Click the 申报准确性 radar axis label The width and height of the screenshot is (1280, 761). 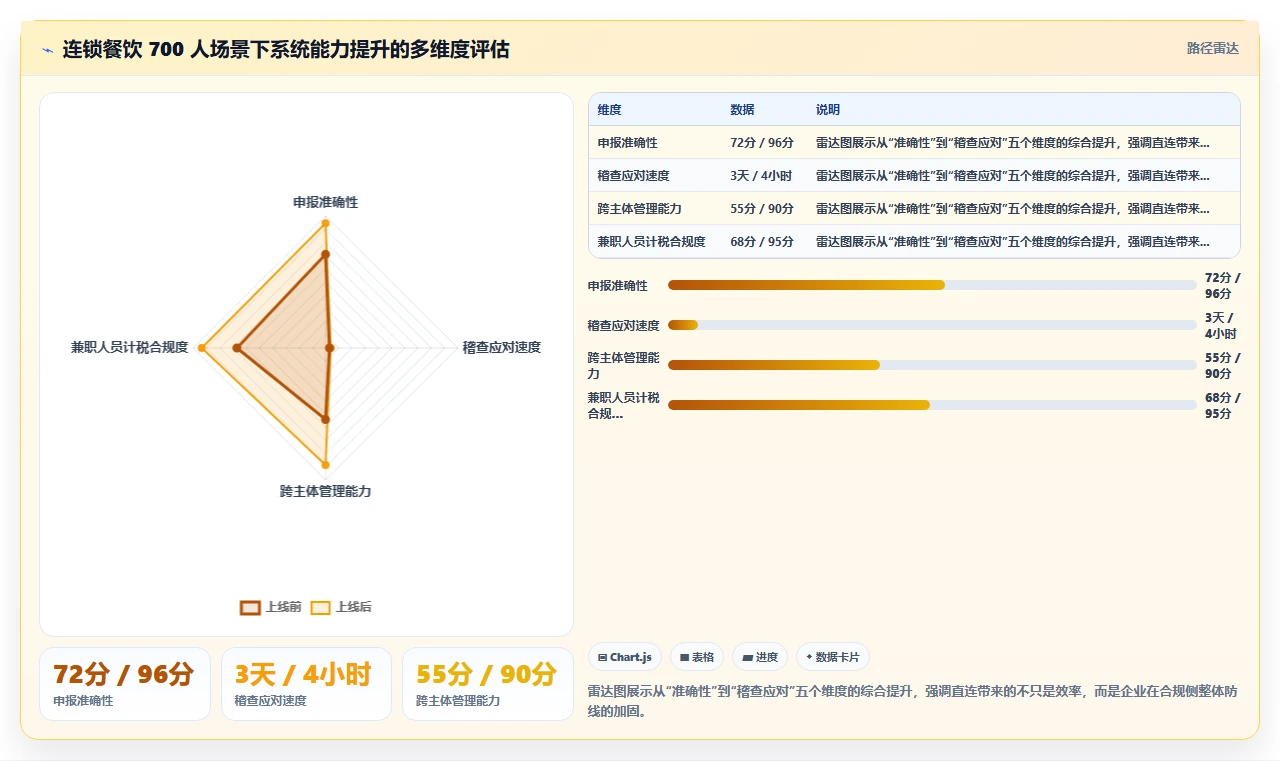[325, 202]
